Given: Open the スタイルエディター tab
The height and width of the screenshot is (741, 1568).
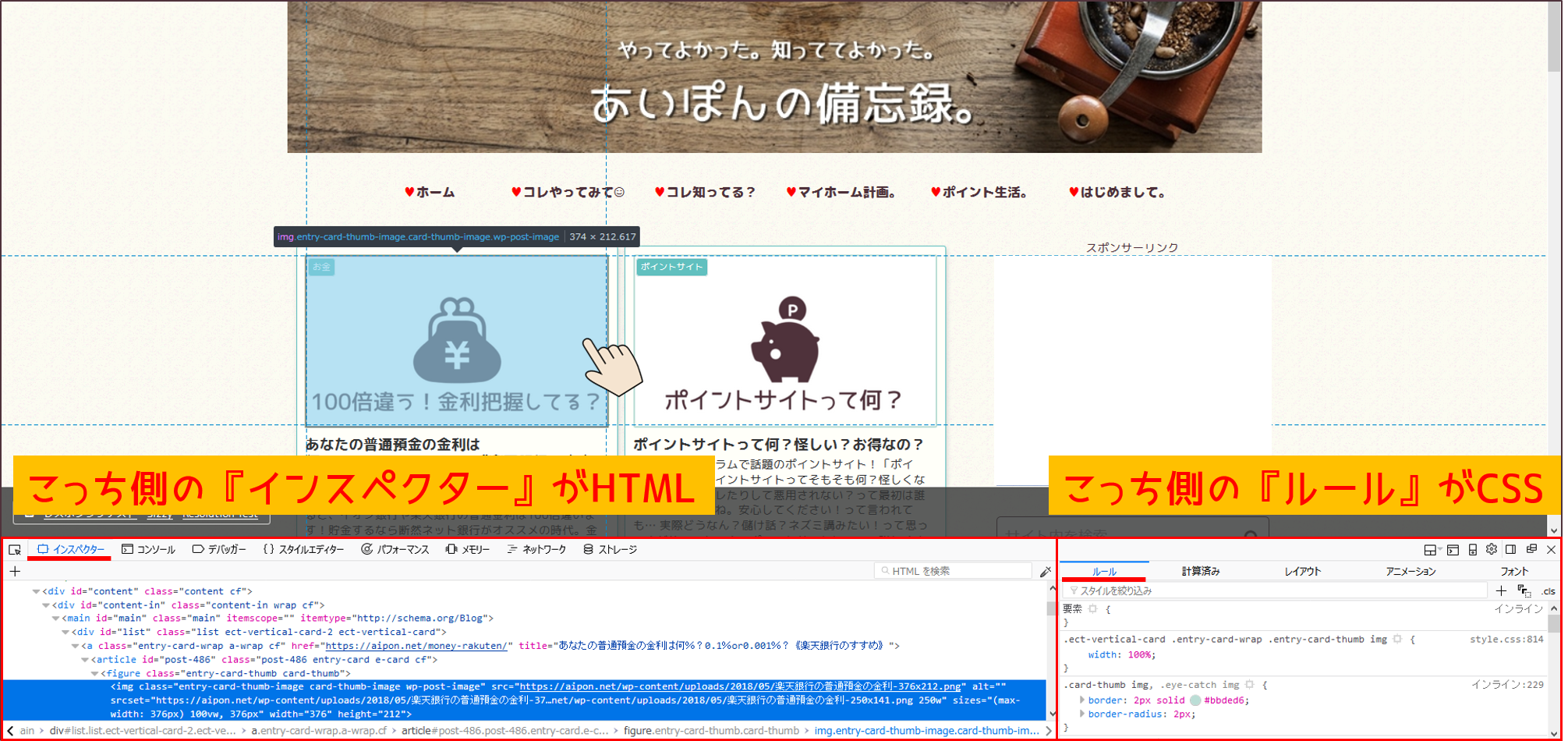Looking at the screenshot, I should 303,550.
